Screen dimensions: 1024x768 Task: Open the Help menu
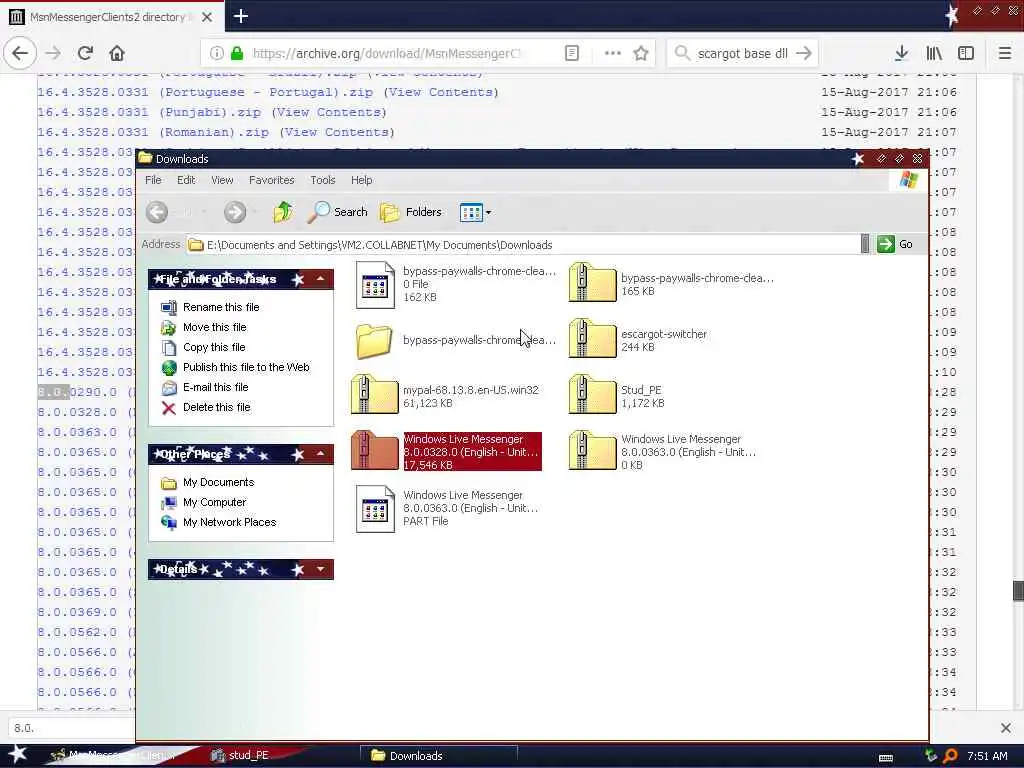361,180
